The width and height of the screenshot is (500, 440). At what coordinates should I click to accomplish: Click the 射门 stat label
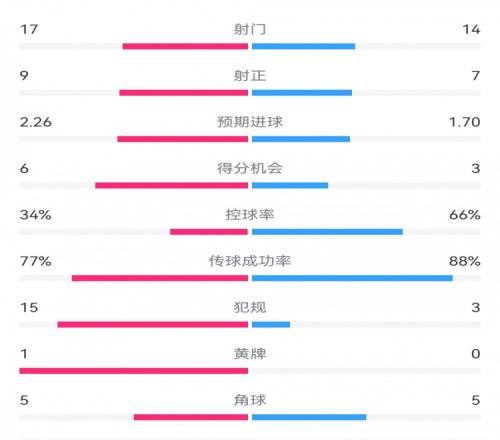tap(250, 29)
